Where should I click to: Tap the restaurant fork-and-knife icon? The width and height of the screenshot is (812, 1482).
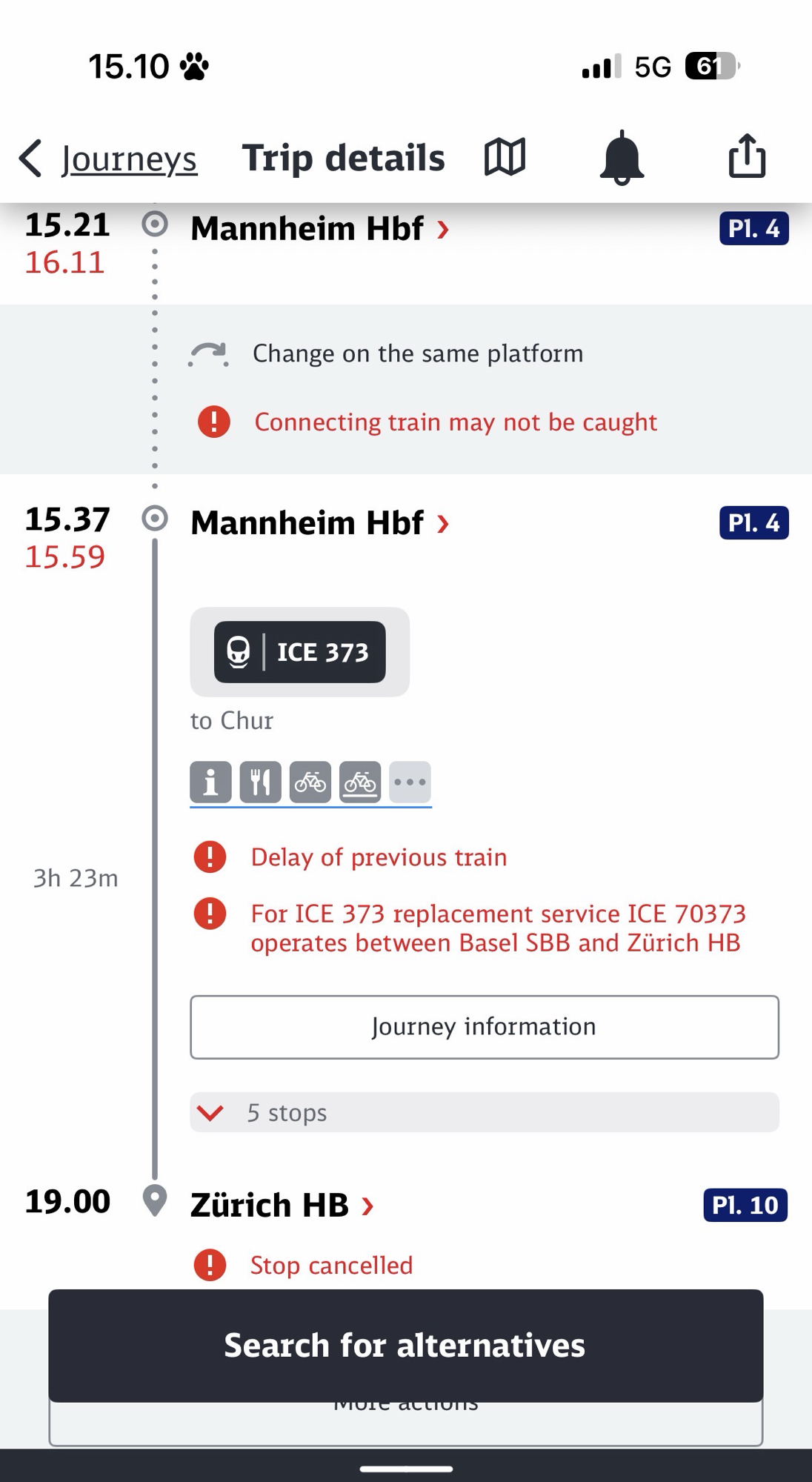click(x=260, y=782)
